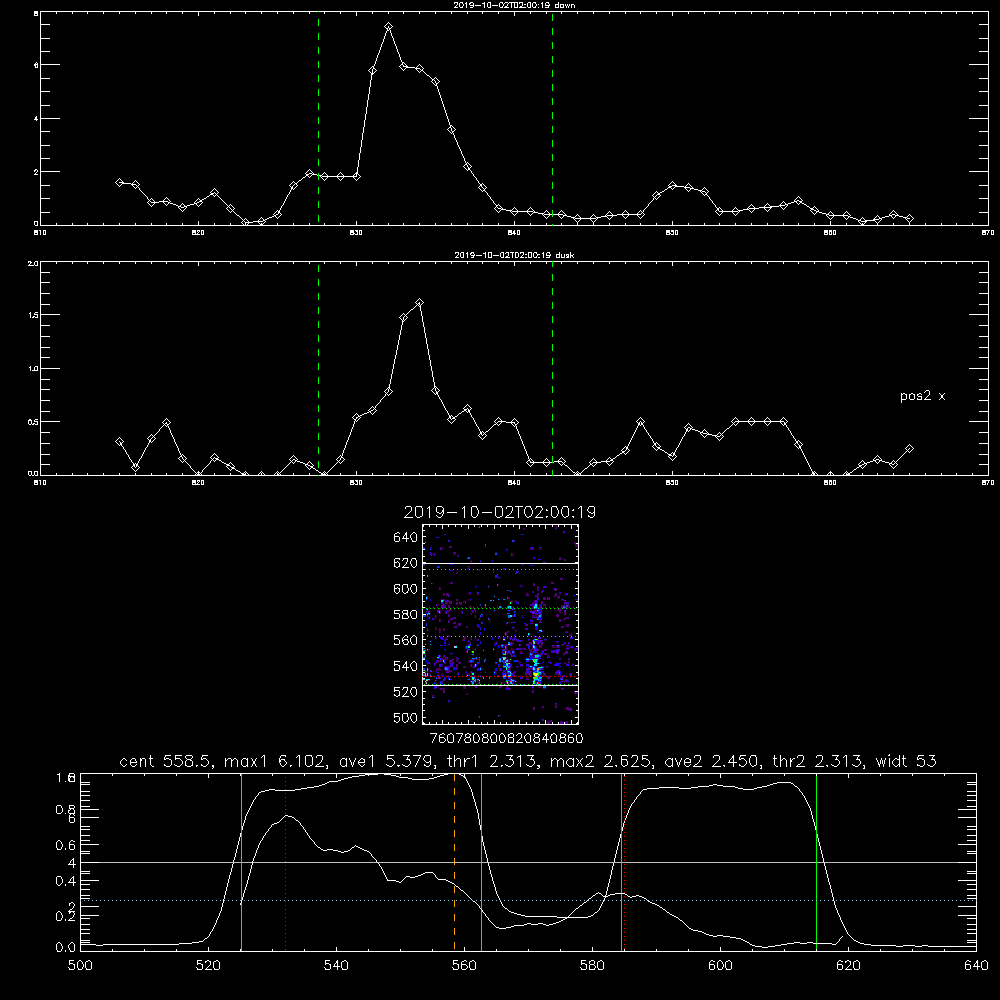Click bottom plot y-axis label "0.4"
This screenshot has height=1000, width=1000.
(x=66, y=881)
